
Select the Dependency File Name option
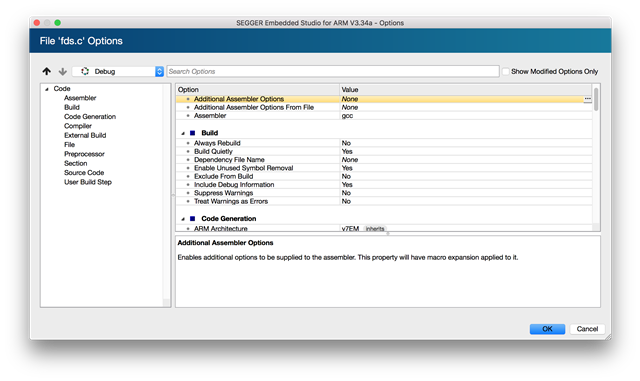(x=384, y=160)
